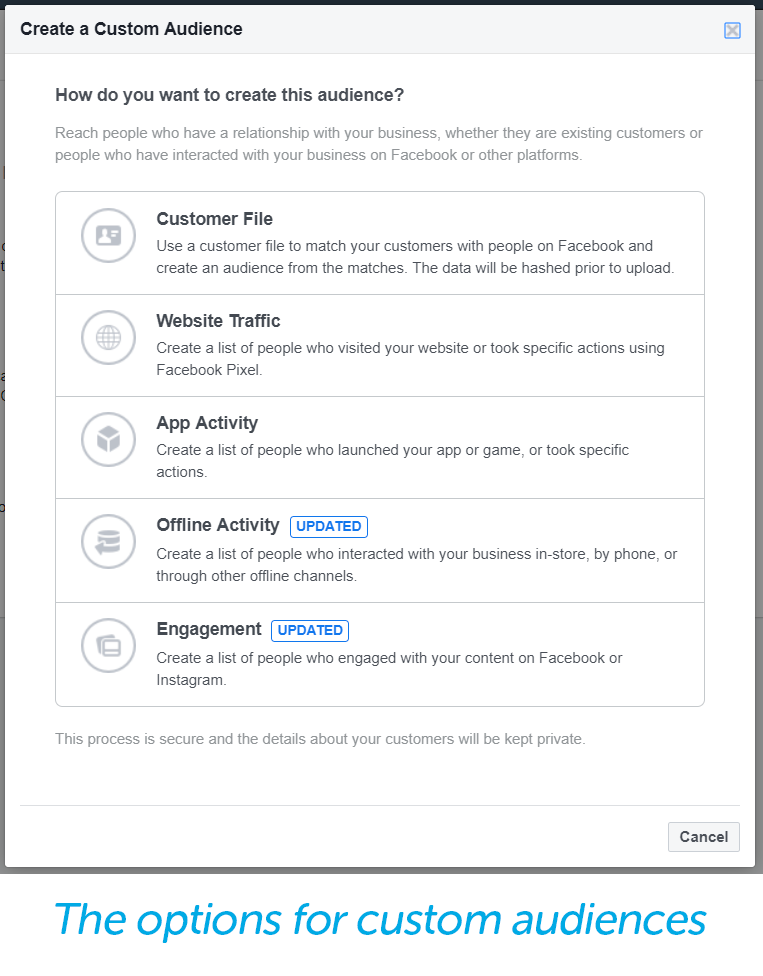The image size is (763, 976).
Task: Click the contact card inside Customer File circle
Action: (x=108, y=236)
